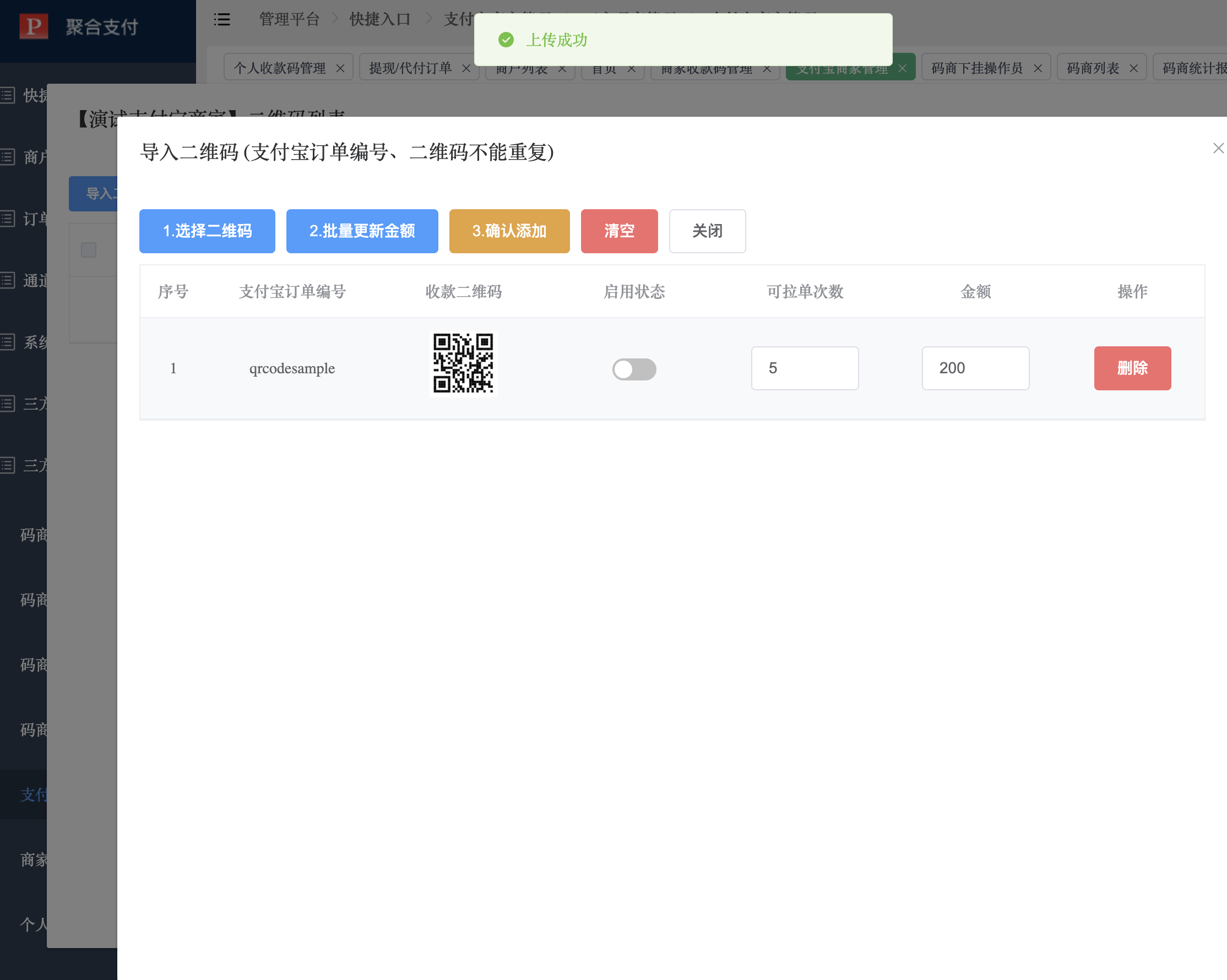Switch to the 首页 tab

click(604, 68)
